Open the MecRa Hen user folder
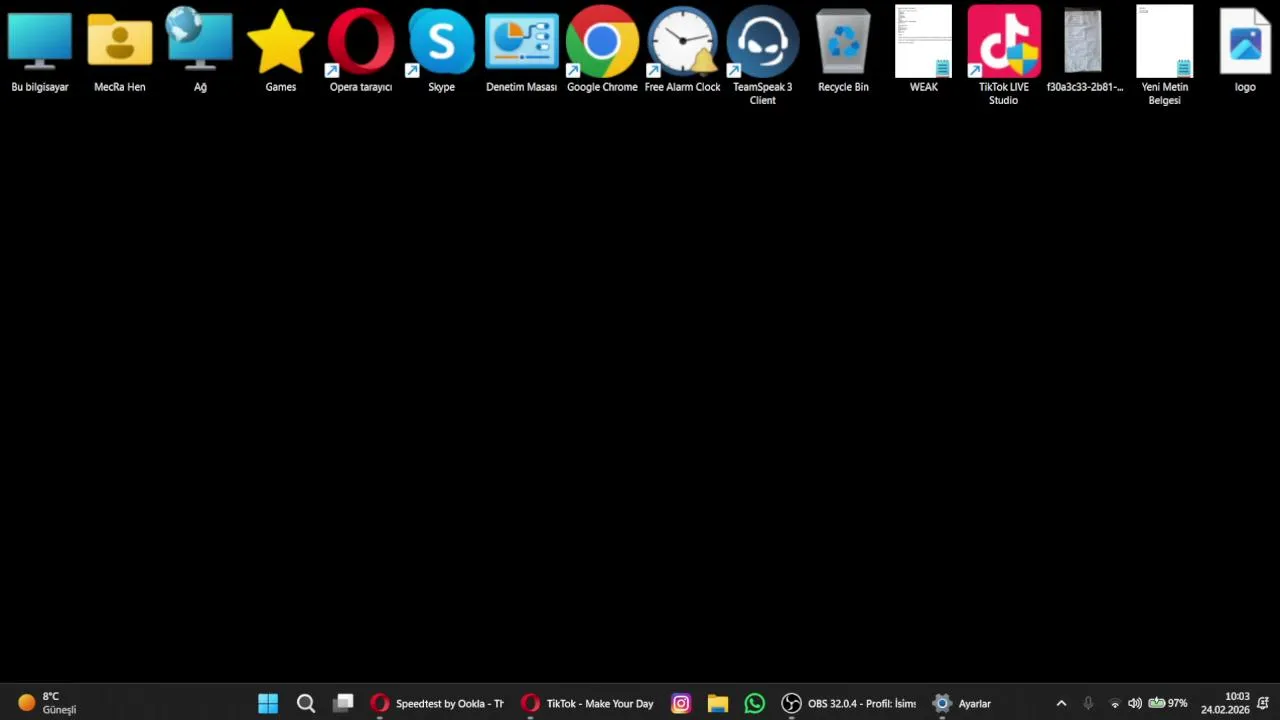Viewport: 1280px width, 720px height. tap(120, 50)
